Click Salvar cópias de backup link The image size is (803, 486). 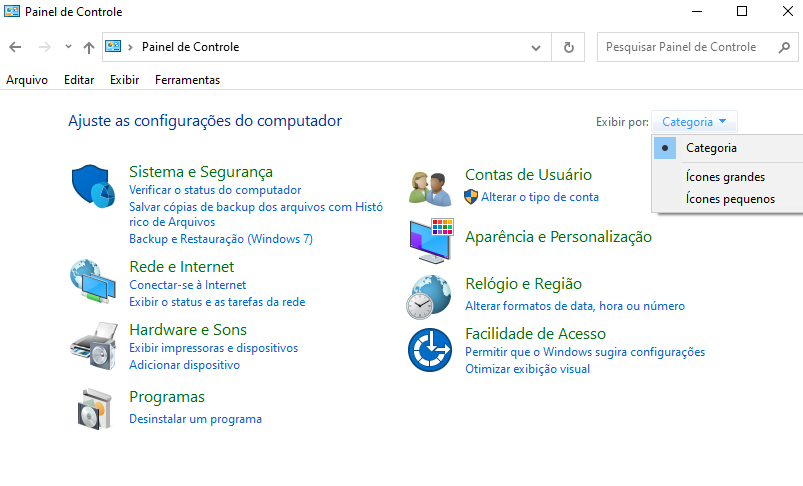tap(256, 214)
